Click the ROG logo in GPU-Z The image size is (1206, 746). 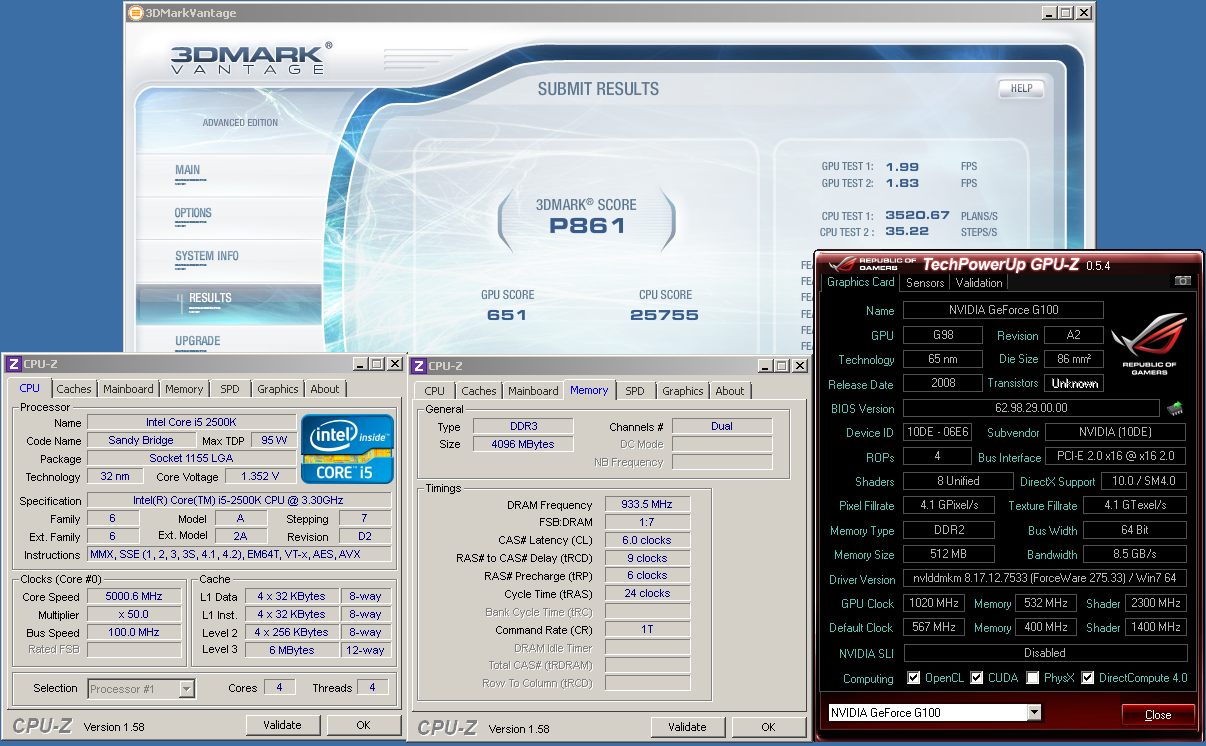tap(1149, 342)
